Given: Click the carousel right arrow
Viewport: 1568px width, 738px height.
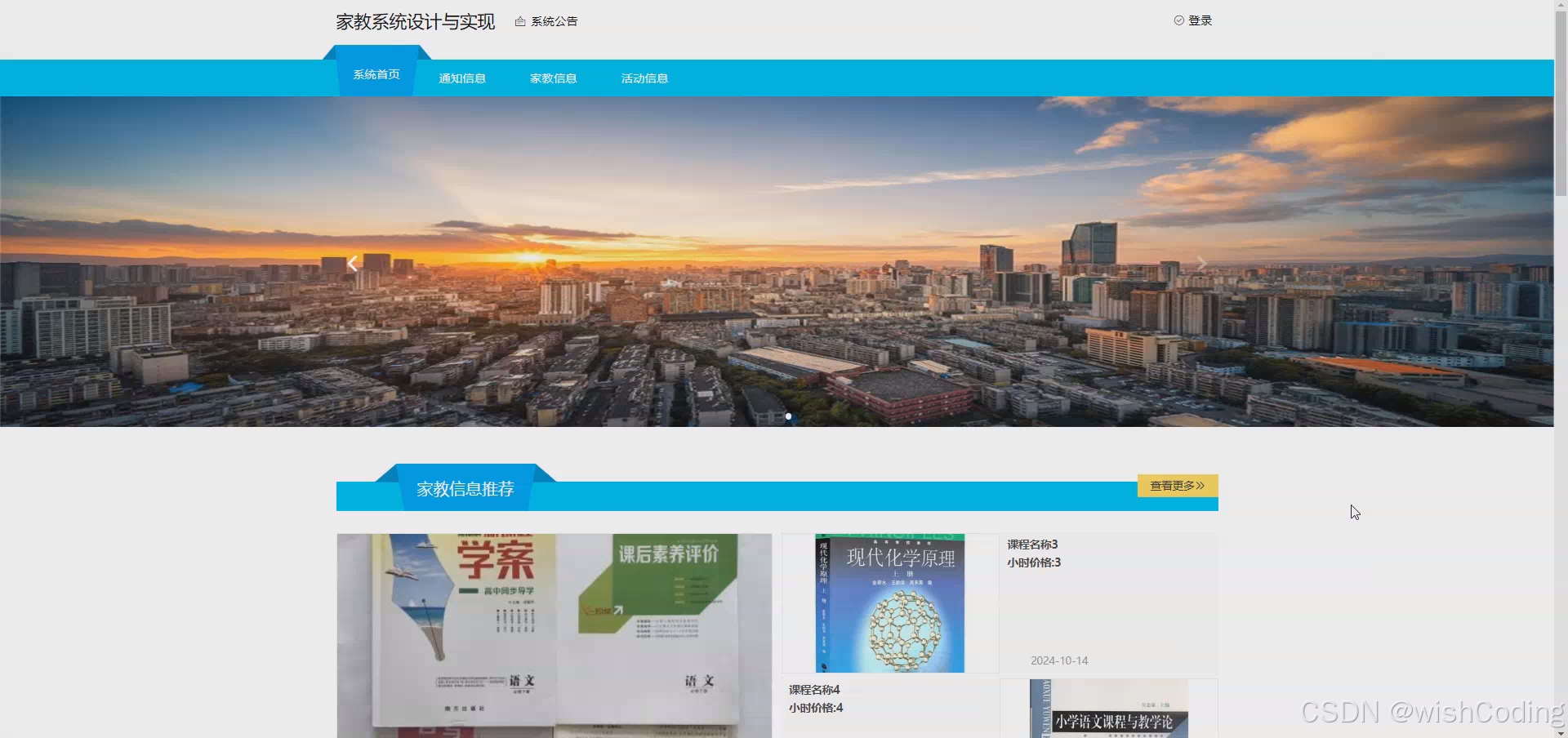Looking at the screenshot, I should point(1201,263).
